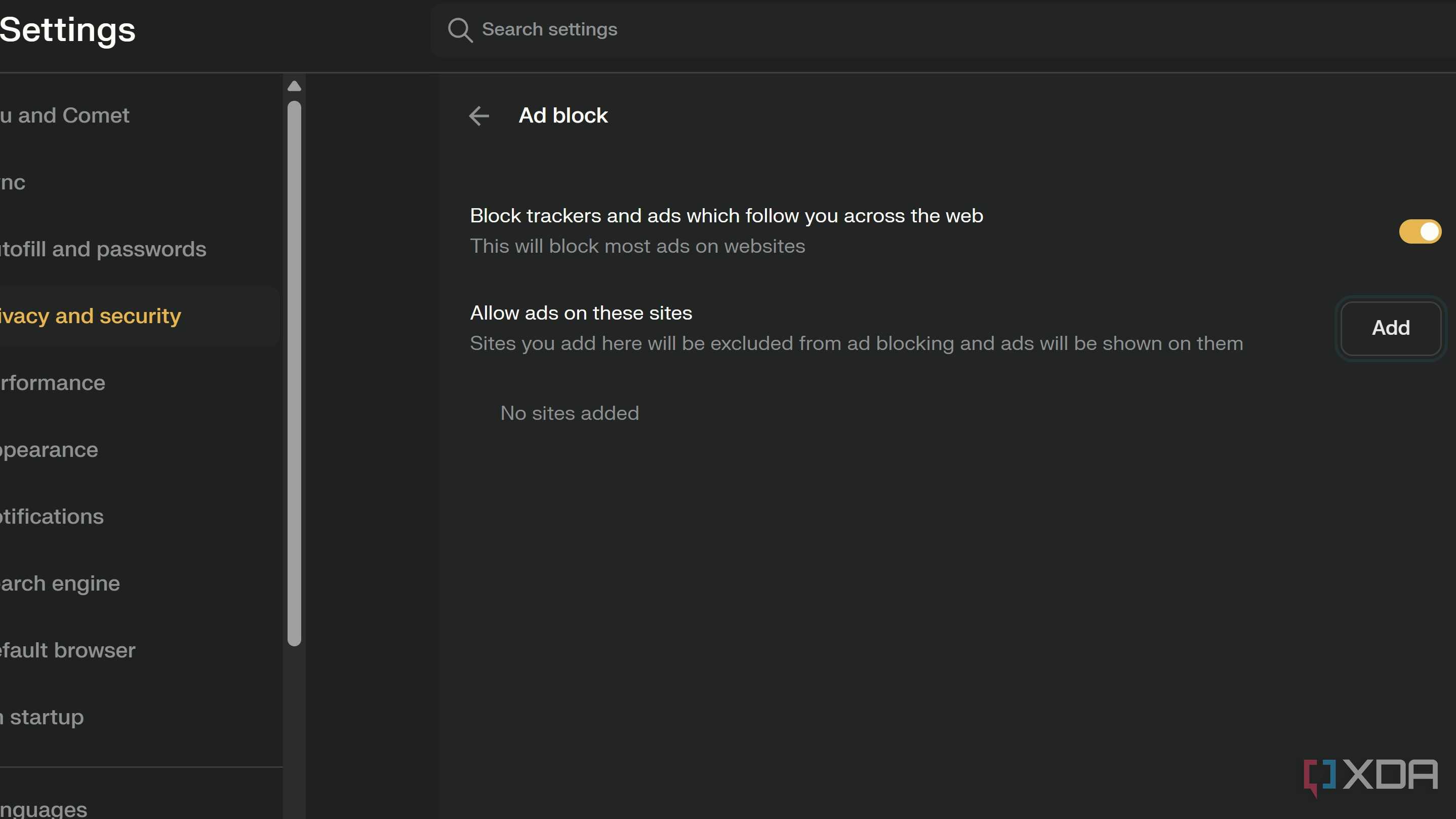Click the sidebar scrollbar thumb
This screenshot has height=819, width=1456.
click(x=294, y=373)
